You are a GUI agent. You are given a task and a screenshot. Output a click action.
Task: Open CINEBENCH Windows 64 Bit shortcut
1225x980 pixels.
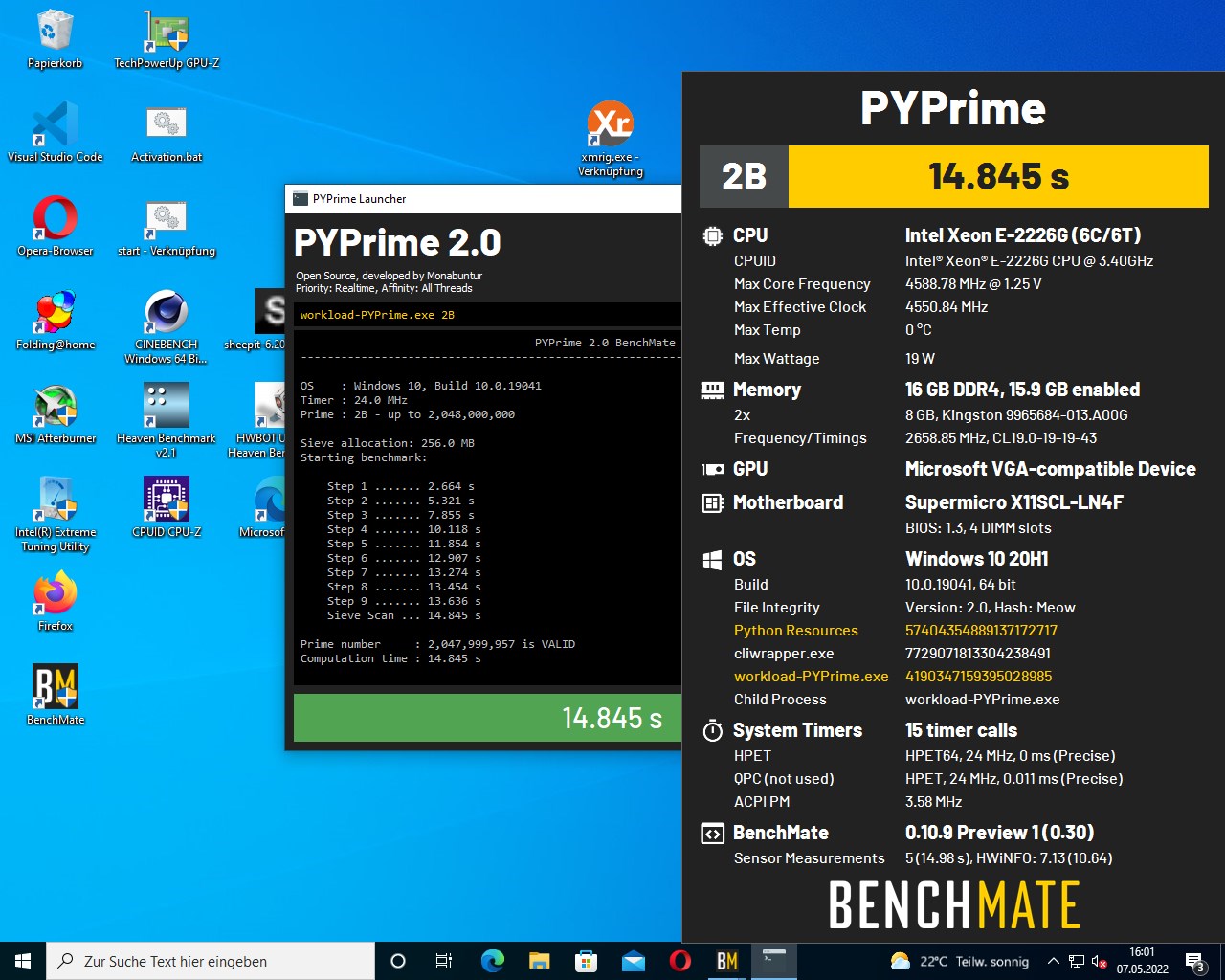pyautogui.click(x=167, y=326)
